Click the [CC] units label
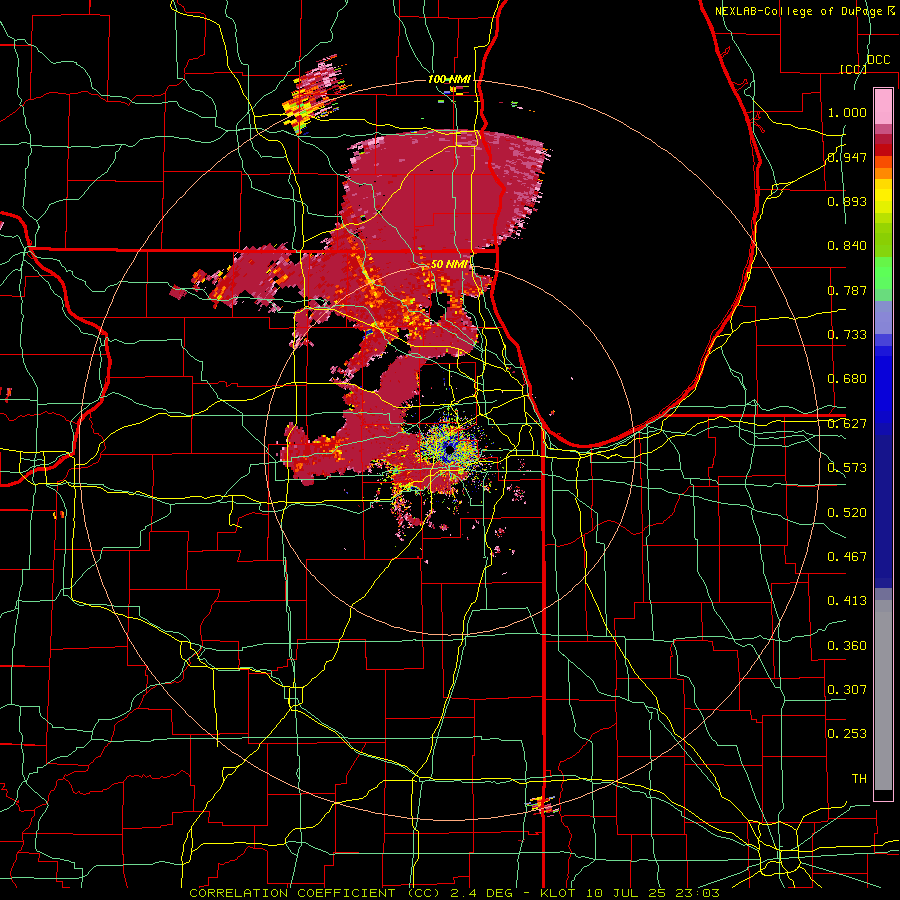Image resolution: width=900 pixels, height=900 pixels. 854,69
